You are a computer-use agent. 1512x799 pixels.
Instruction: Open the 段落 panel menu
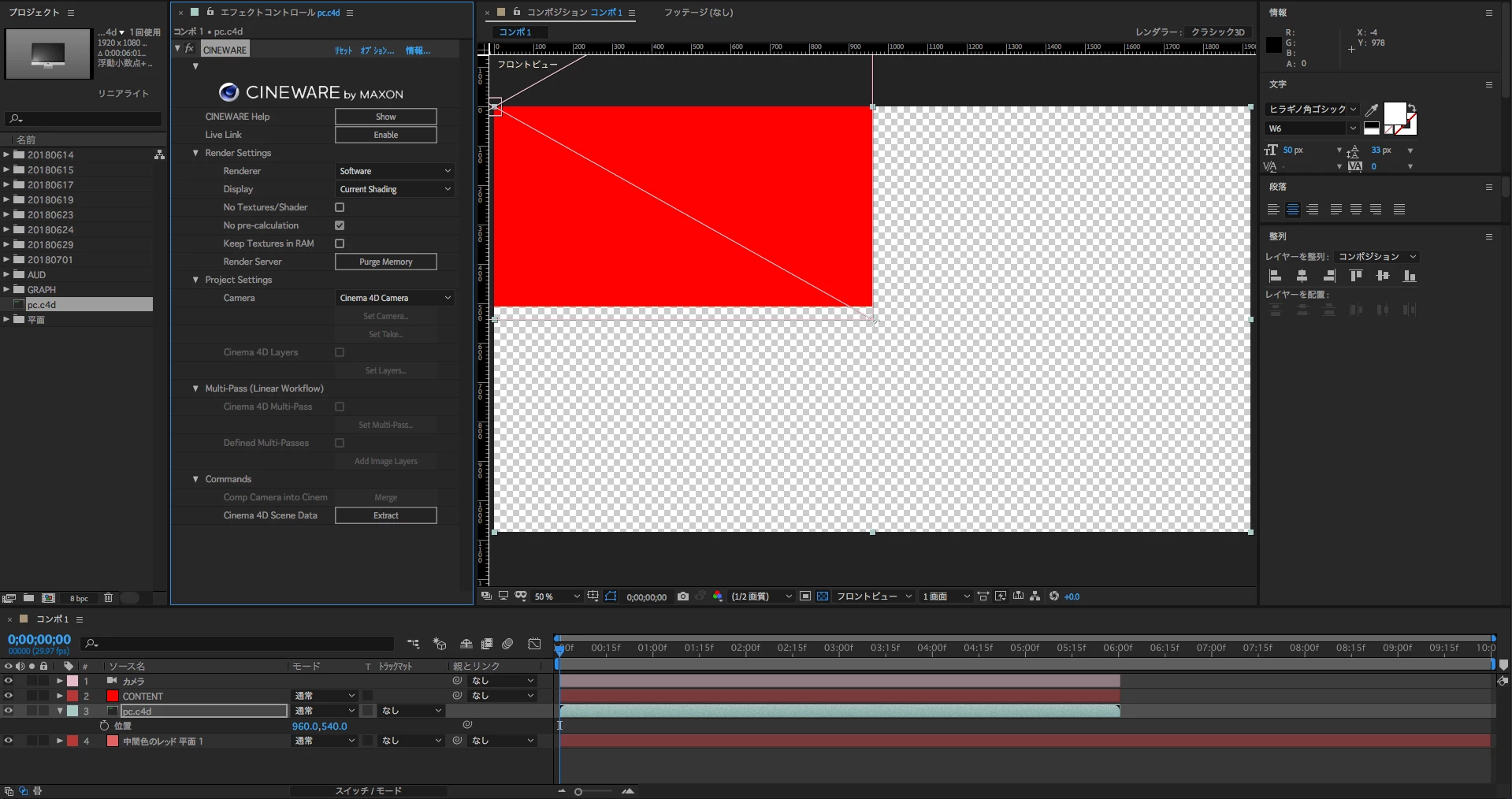[1489, 187]
